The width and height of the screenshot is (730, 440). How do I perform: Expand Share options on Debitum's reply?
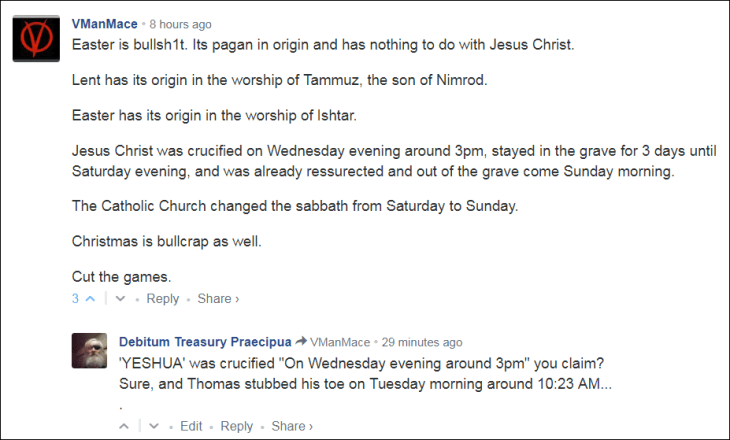[291, 426]
